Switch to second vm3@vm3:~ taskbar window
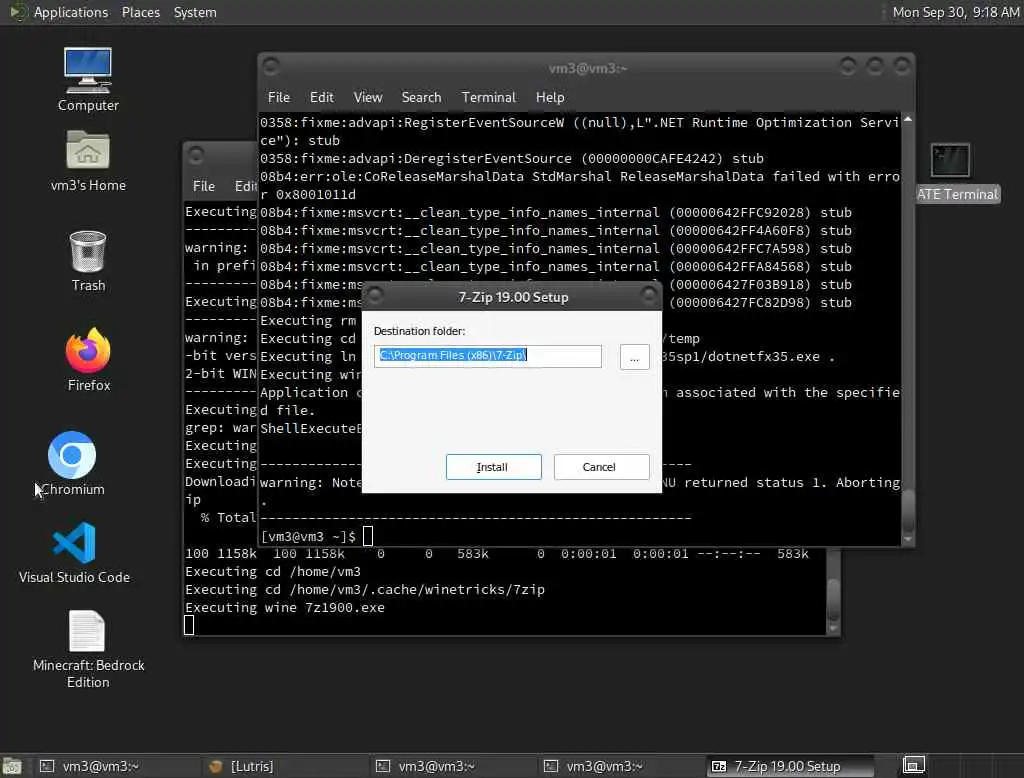 [451, 766]
